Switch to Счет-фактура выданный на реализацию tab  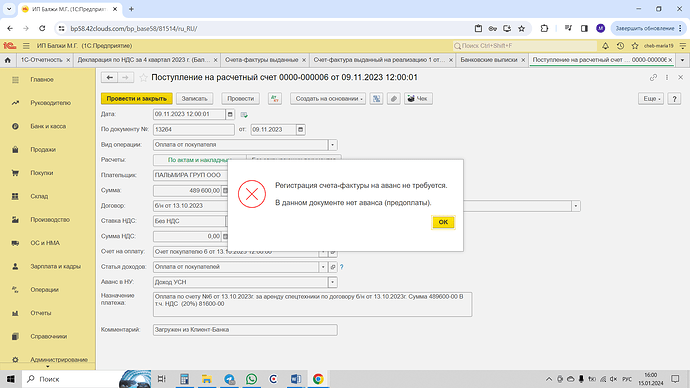click(x=379, y=60)
